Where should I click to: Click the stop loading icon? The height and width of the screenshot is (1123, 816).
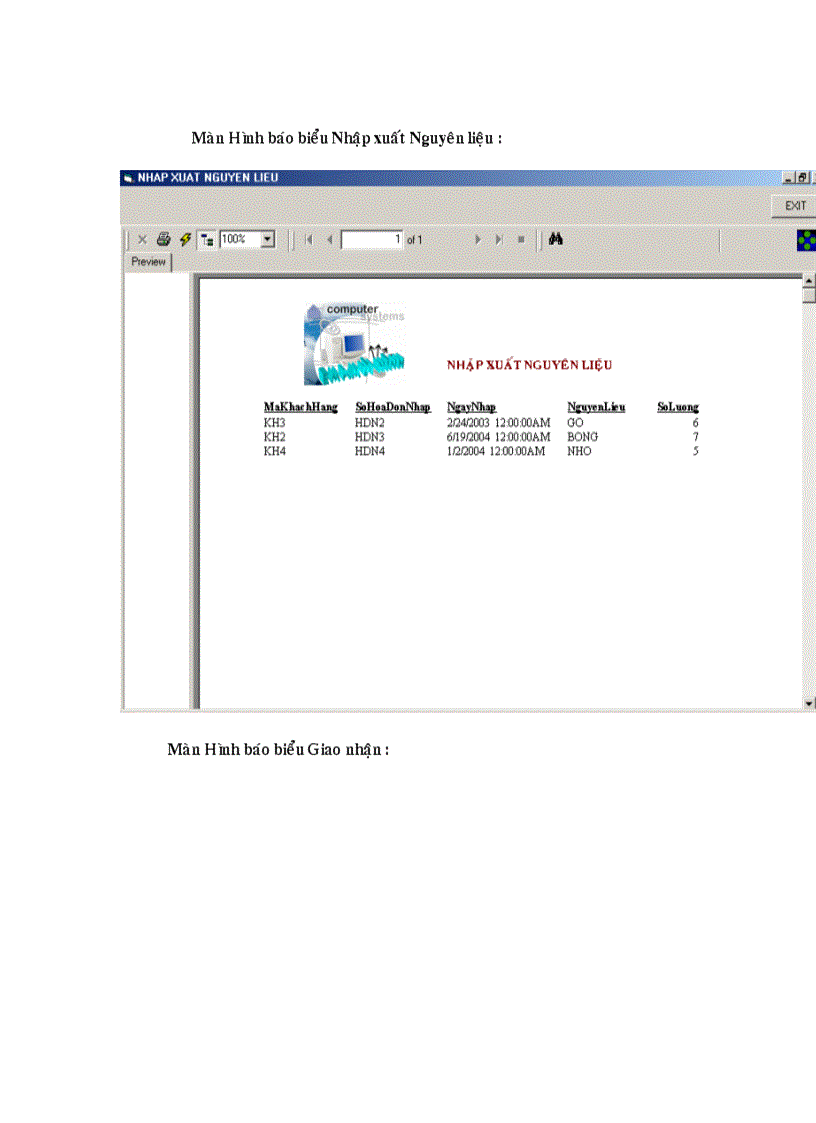coord(521,239)
